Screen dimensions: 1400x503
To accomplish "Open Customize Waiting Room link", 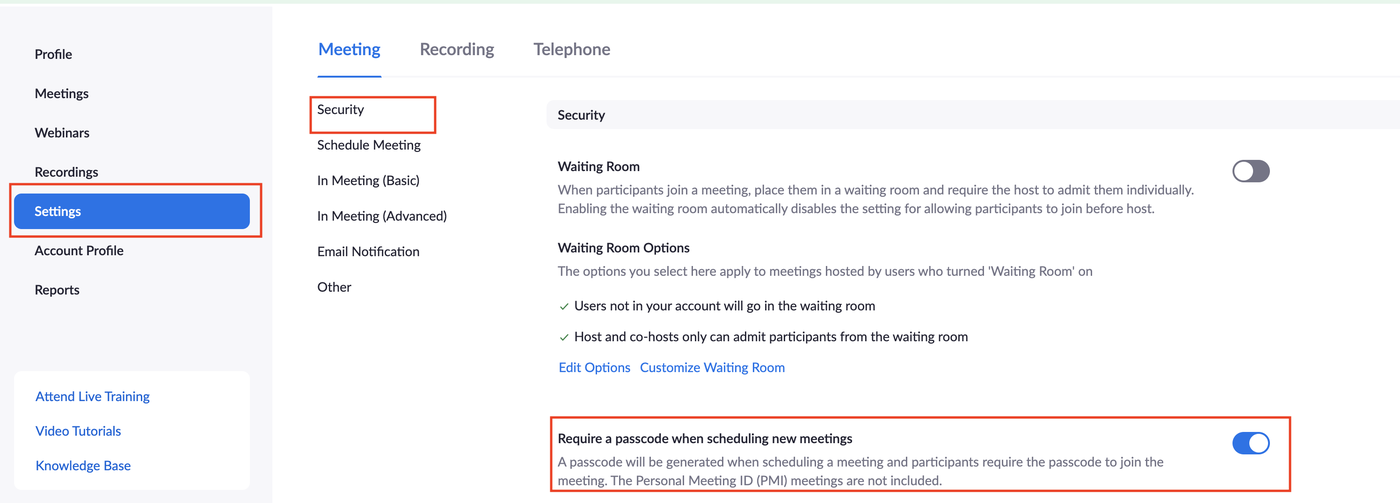I will click(x=712, y=367).
